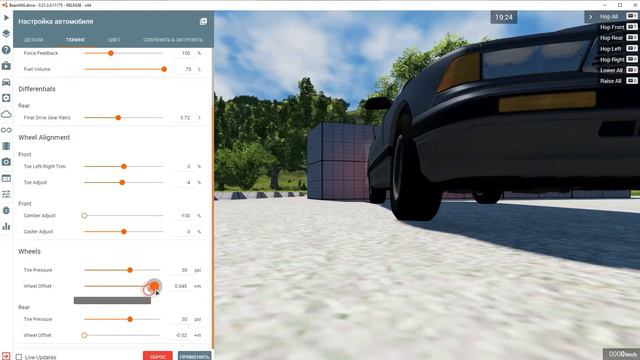Switch to the ДЕТАЛИ tab

point(33,40)
